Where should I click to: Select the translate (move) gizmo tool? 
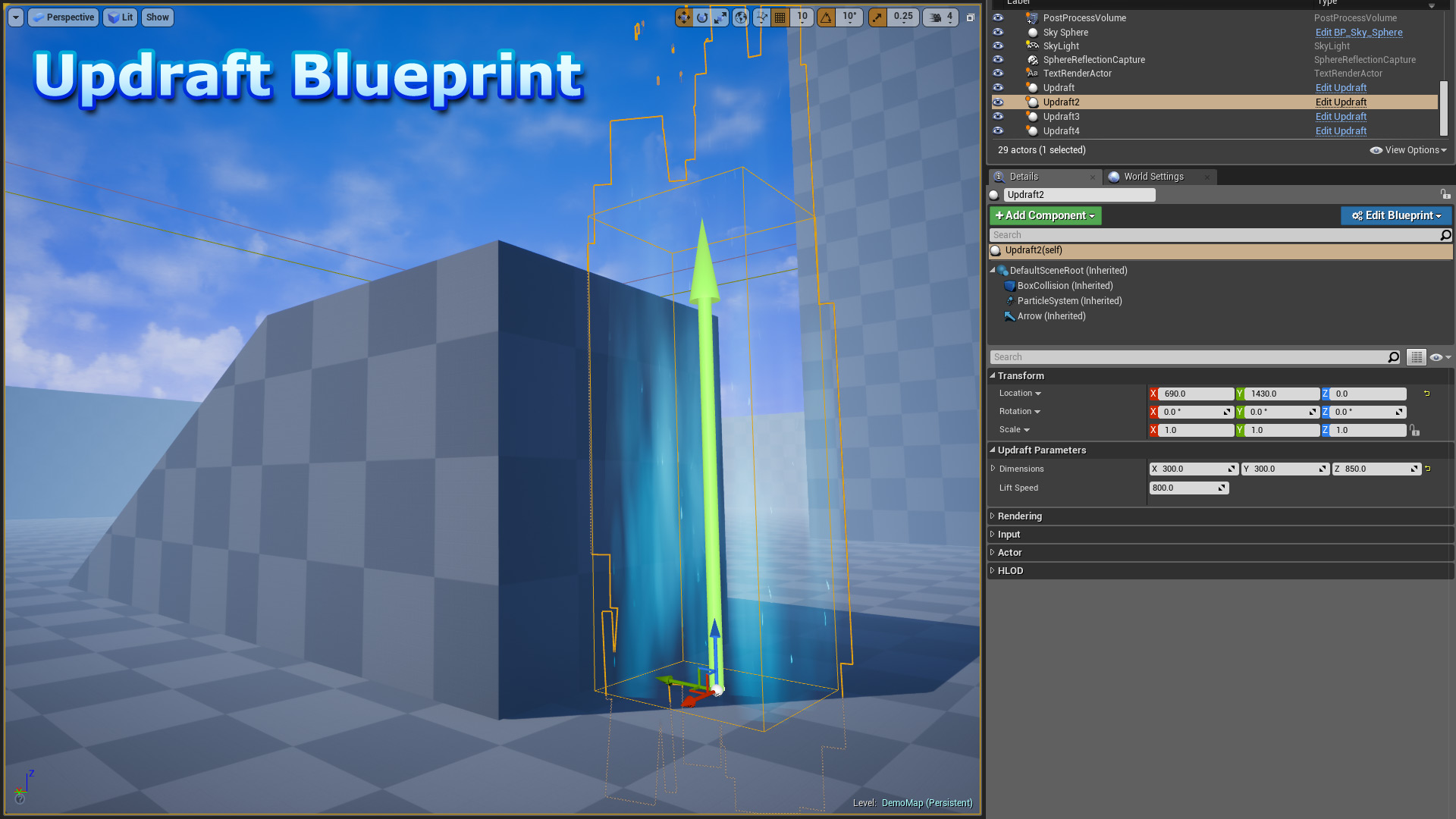pyautogui.click(x=684, y=17)
